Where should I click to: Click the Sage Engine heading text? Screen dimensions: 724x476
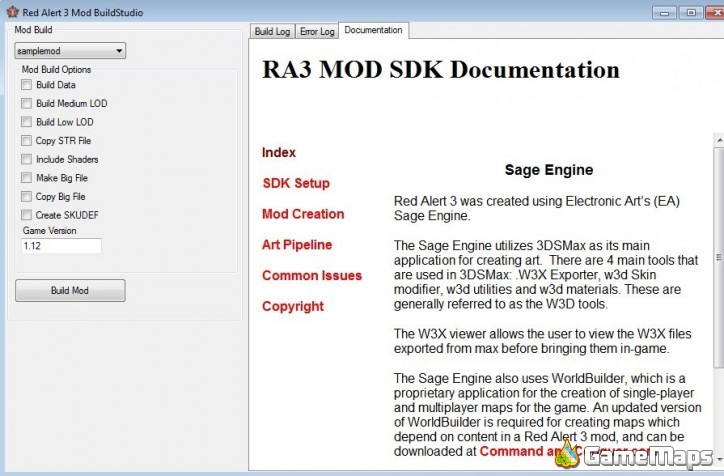(x=549, y=169)
